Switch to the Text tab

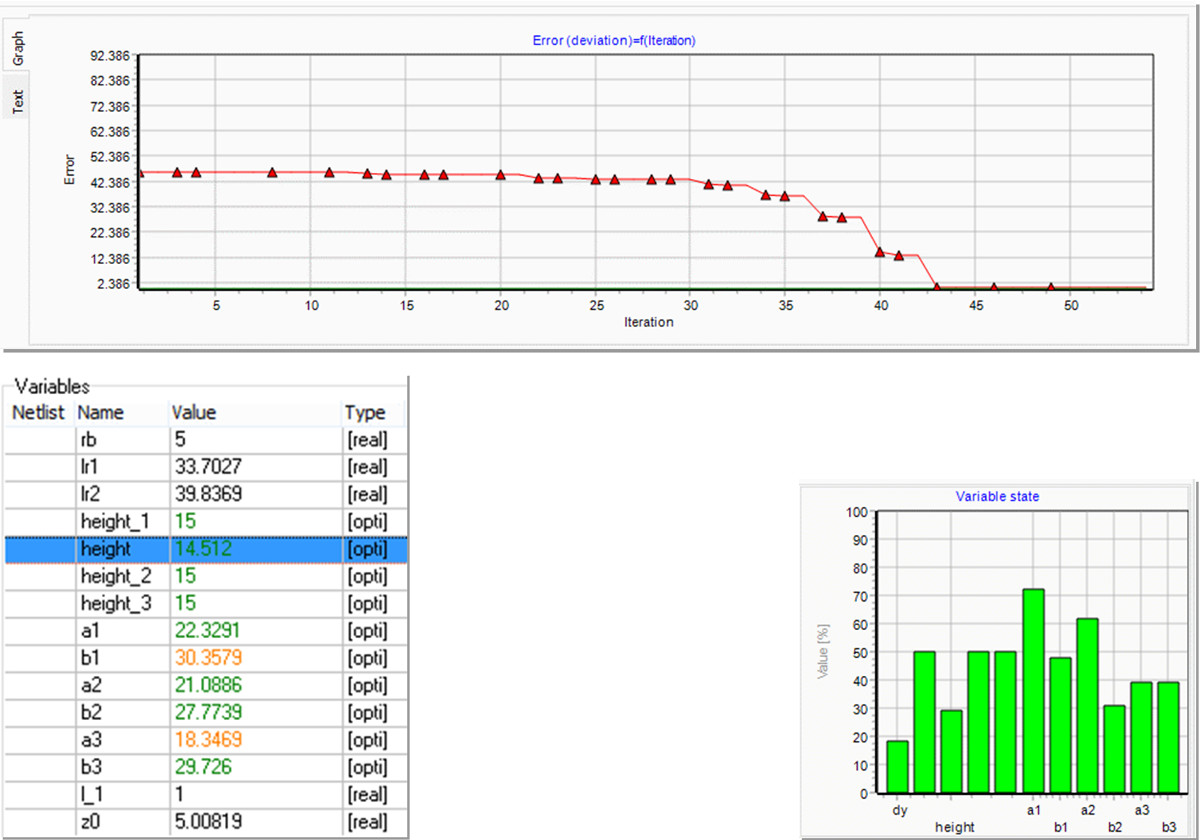pyautogui.click(x=17, y=100)
